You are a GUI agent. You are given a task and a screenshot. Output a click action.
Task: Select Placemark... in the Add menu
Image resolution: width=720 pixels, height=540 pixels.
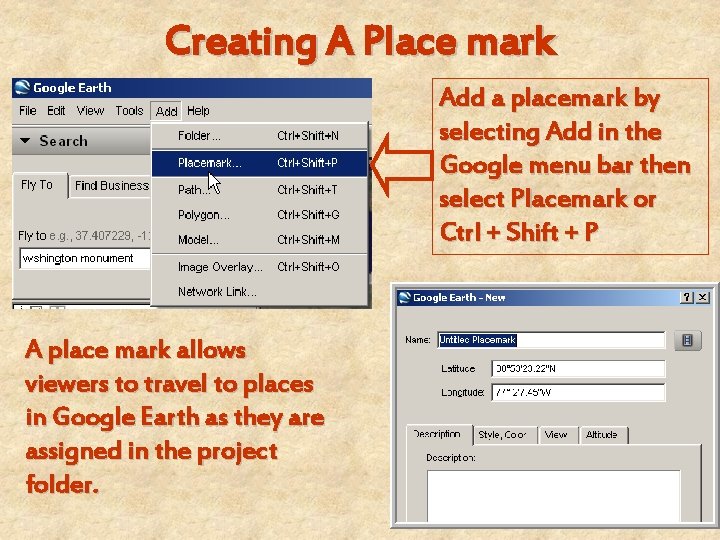tap(260, 163)
